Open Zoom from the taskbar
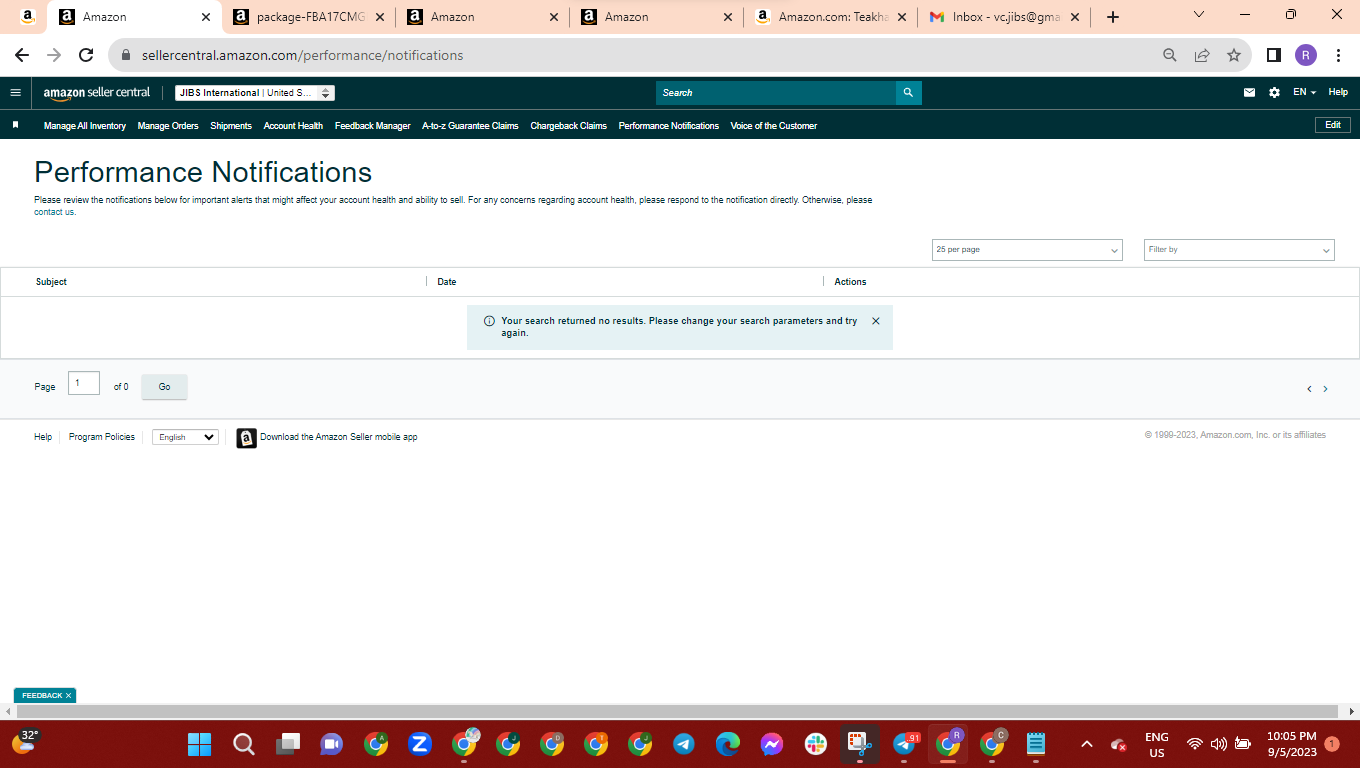This screenshot has height=768, width=1360. tap(420, 744)
